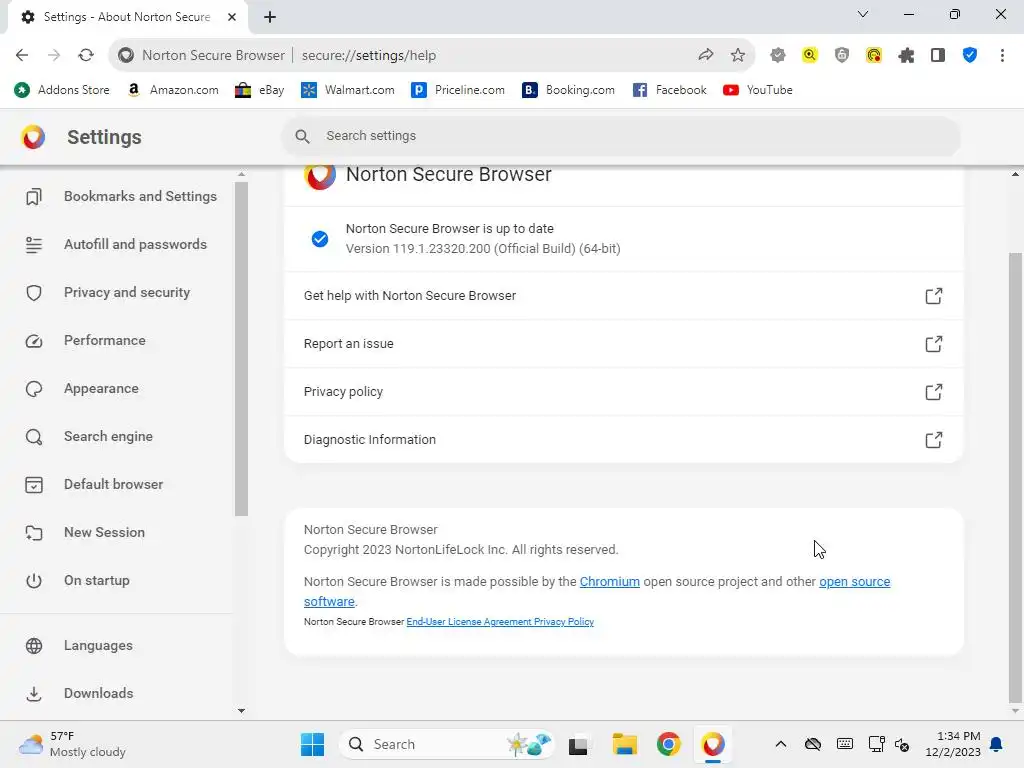Open Get help with Norton Secure Browser

click(x=624, y=296)
